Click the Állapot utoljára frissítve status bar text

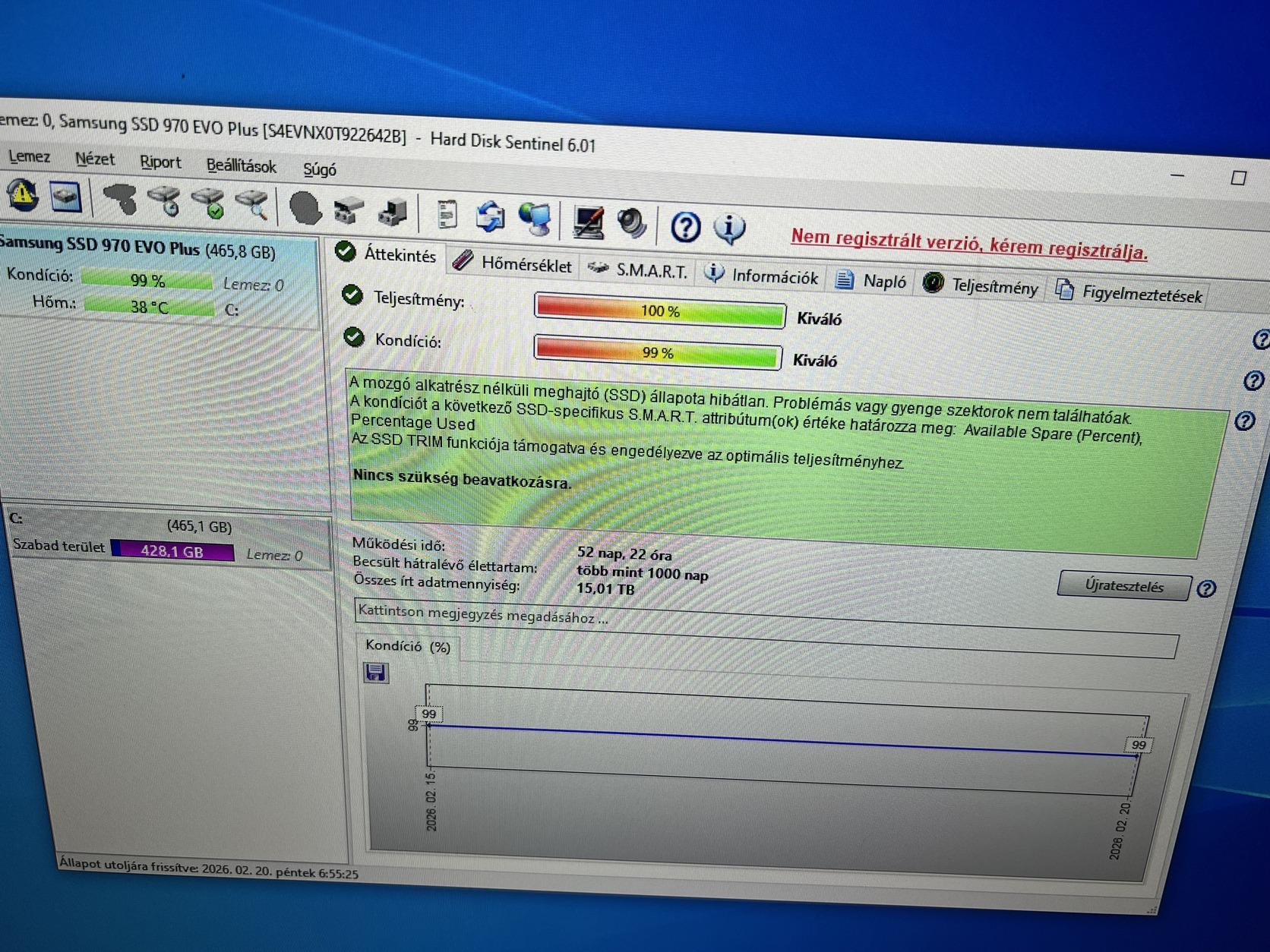209,868
